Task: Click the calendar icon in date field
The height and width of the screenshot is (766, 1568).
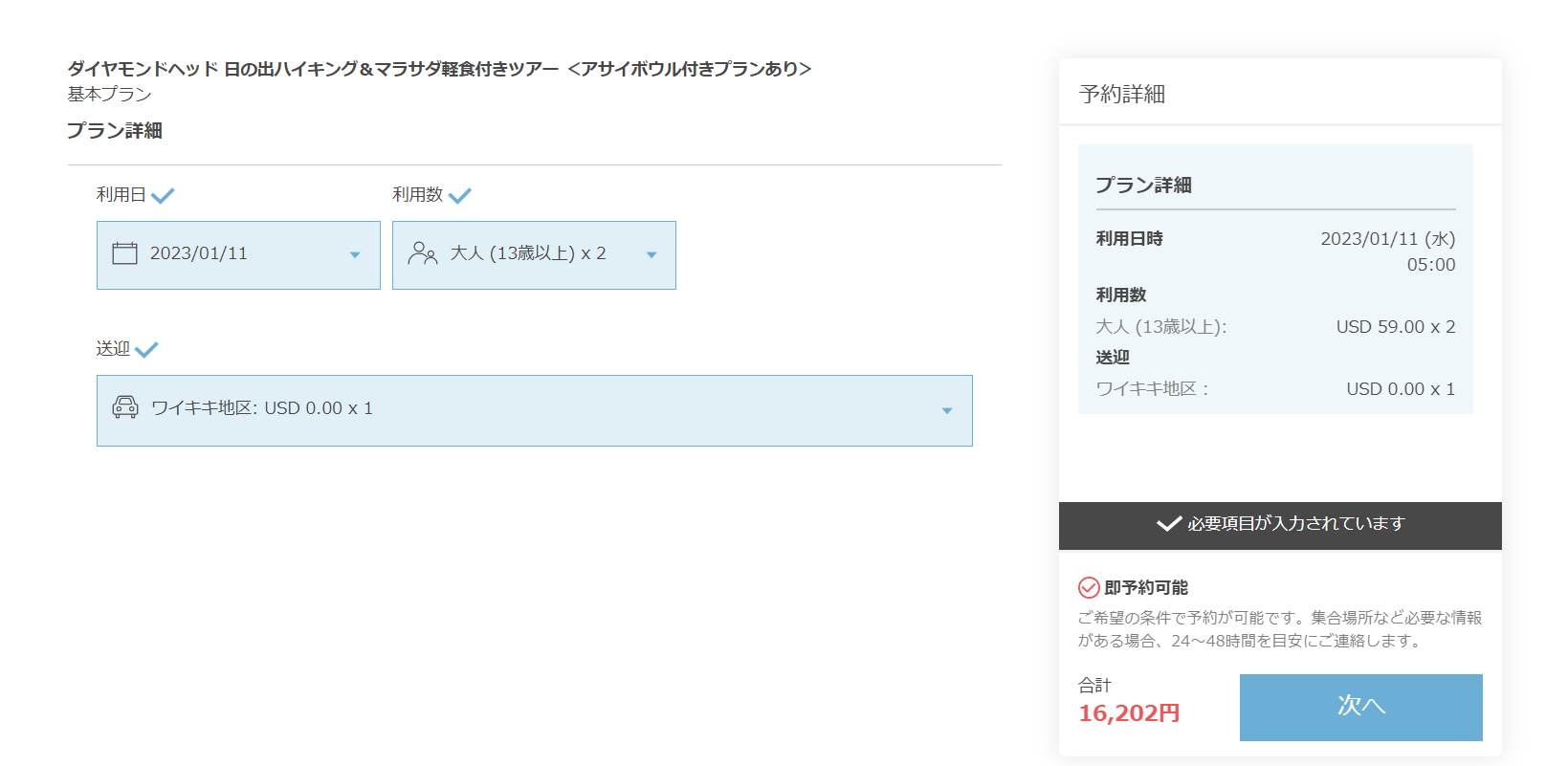Action: pyautogui.click(x=124, y=253)
